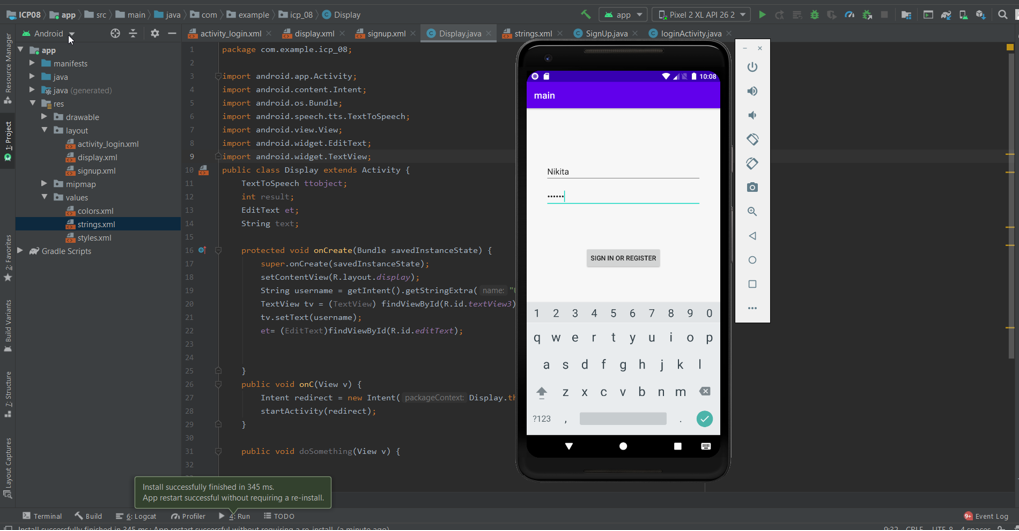Click the Collapse All icon in Project panel
Image resolution: width=1019 pixels, height=531 pixels.
[x=133, y=33]
